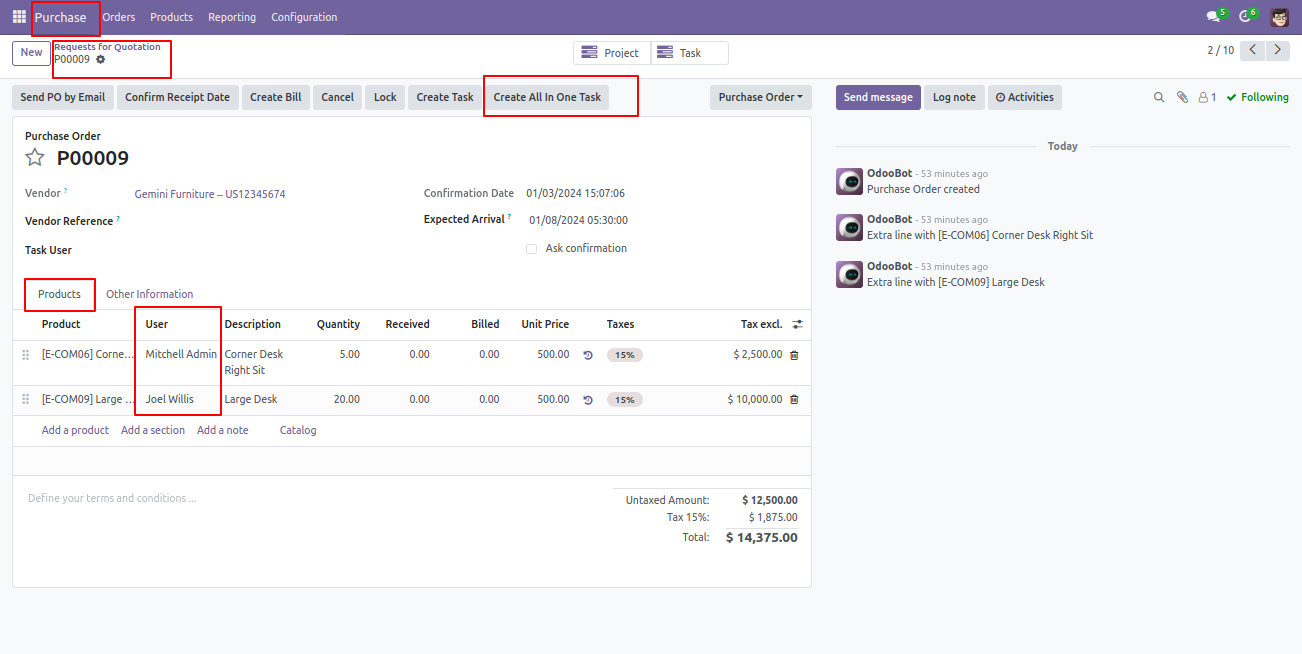The image size is (1302, 654).
Task: Click Create Bill
Action: click(x=276, y=97)
